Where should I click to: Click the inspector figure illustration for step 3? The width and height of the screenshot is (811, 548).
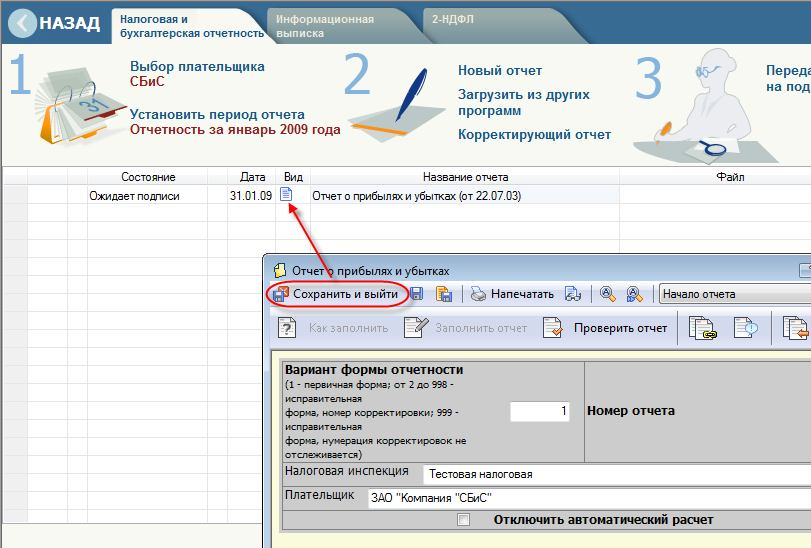[x=706, y=108]
